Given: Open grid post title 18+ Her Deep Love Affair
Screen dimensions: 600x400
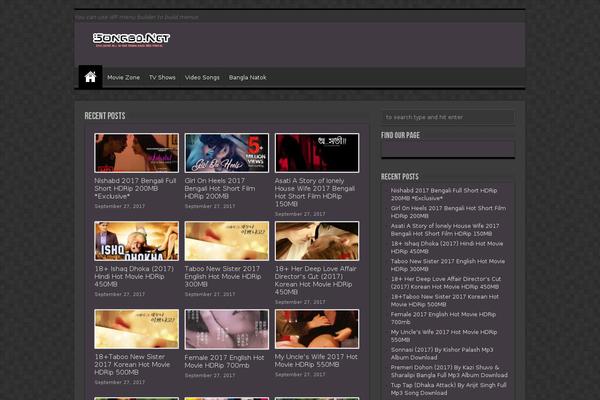Looking at the screenshot, I should 316,280.
